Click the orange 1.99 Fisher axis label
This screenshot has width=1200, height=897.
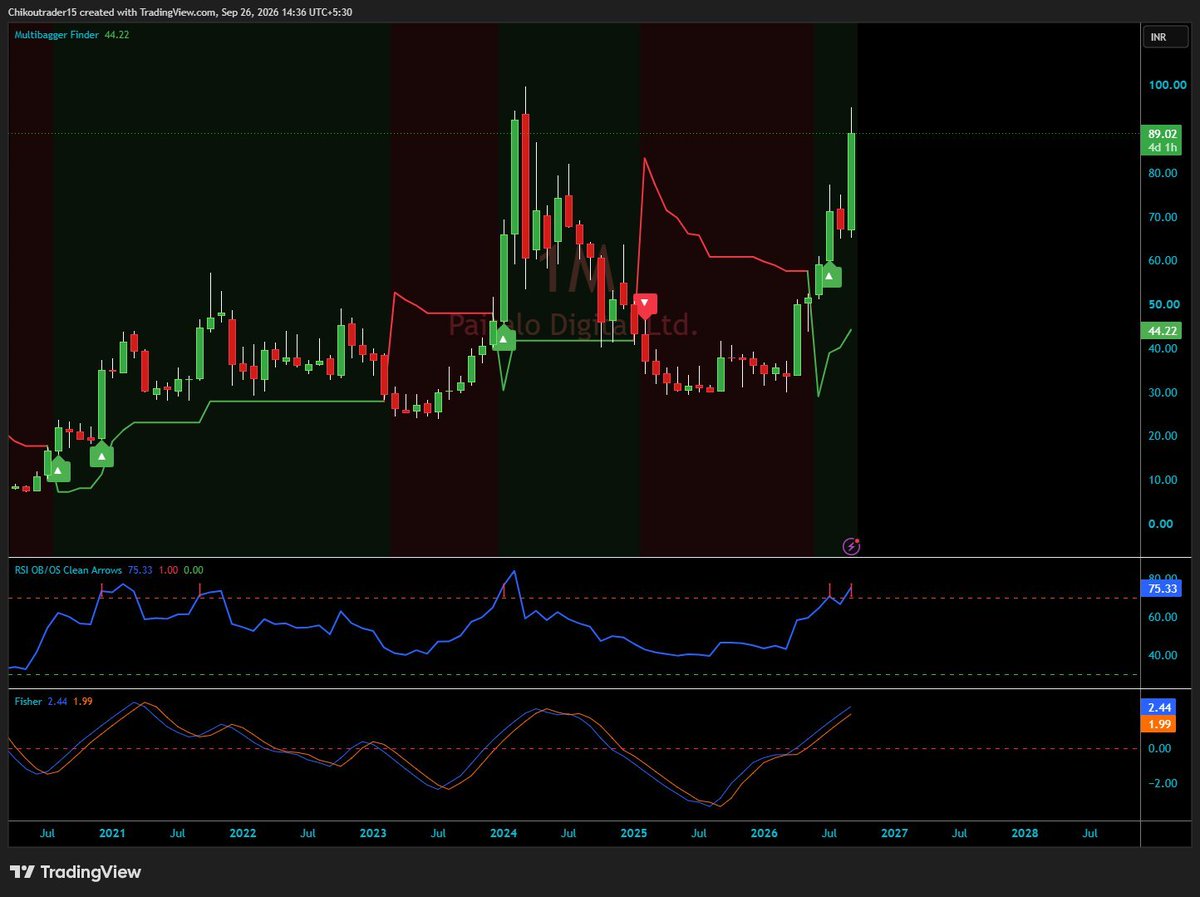coord(1160,723)
